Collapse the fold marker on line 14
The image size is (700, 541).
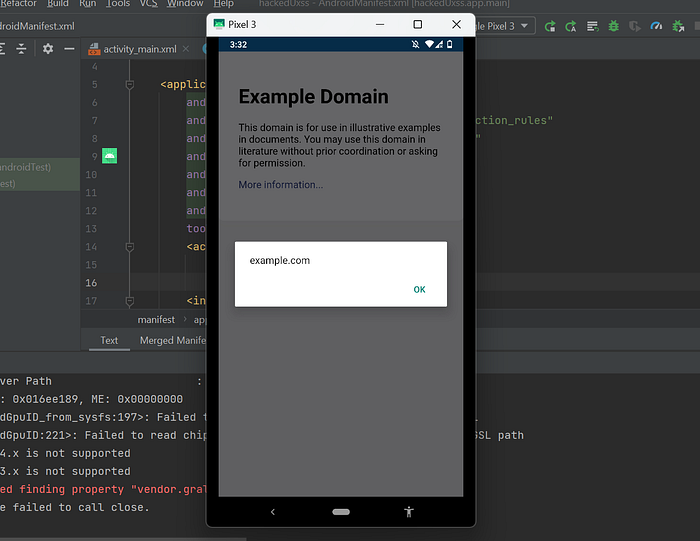tap(129, 247)
